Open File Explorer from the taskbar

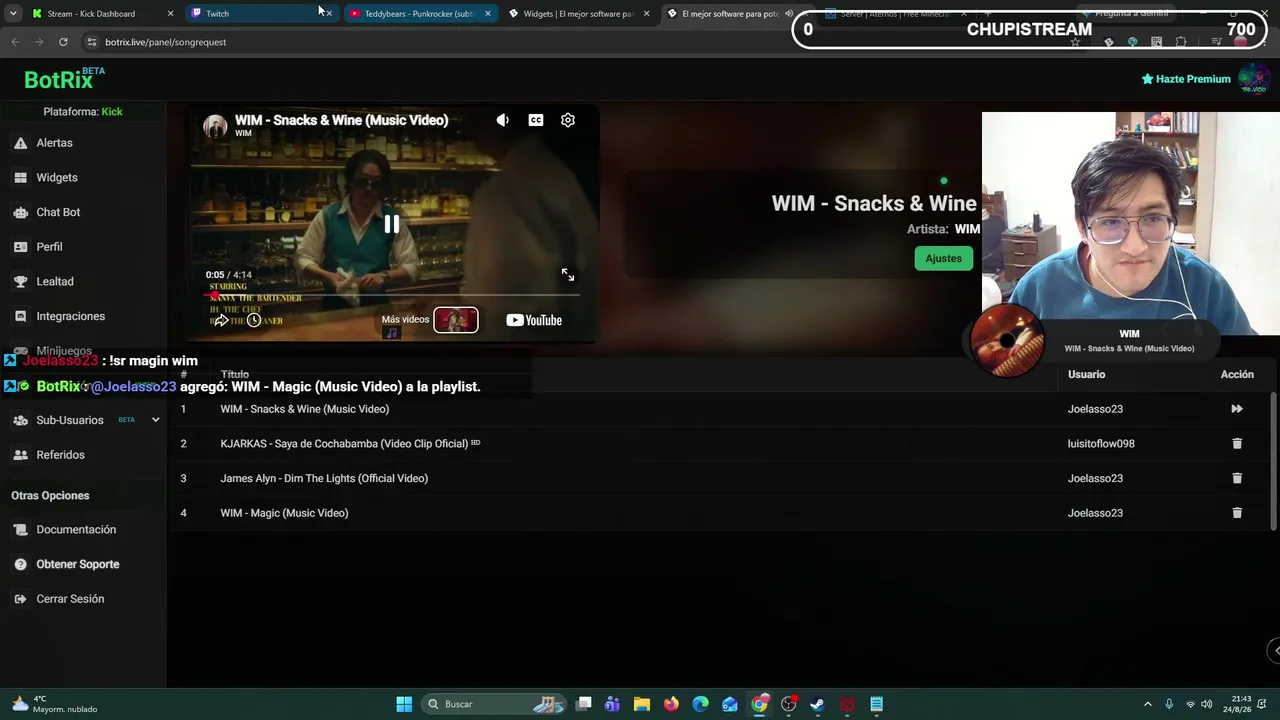pos(642,704)
